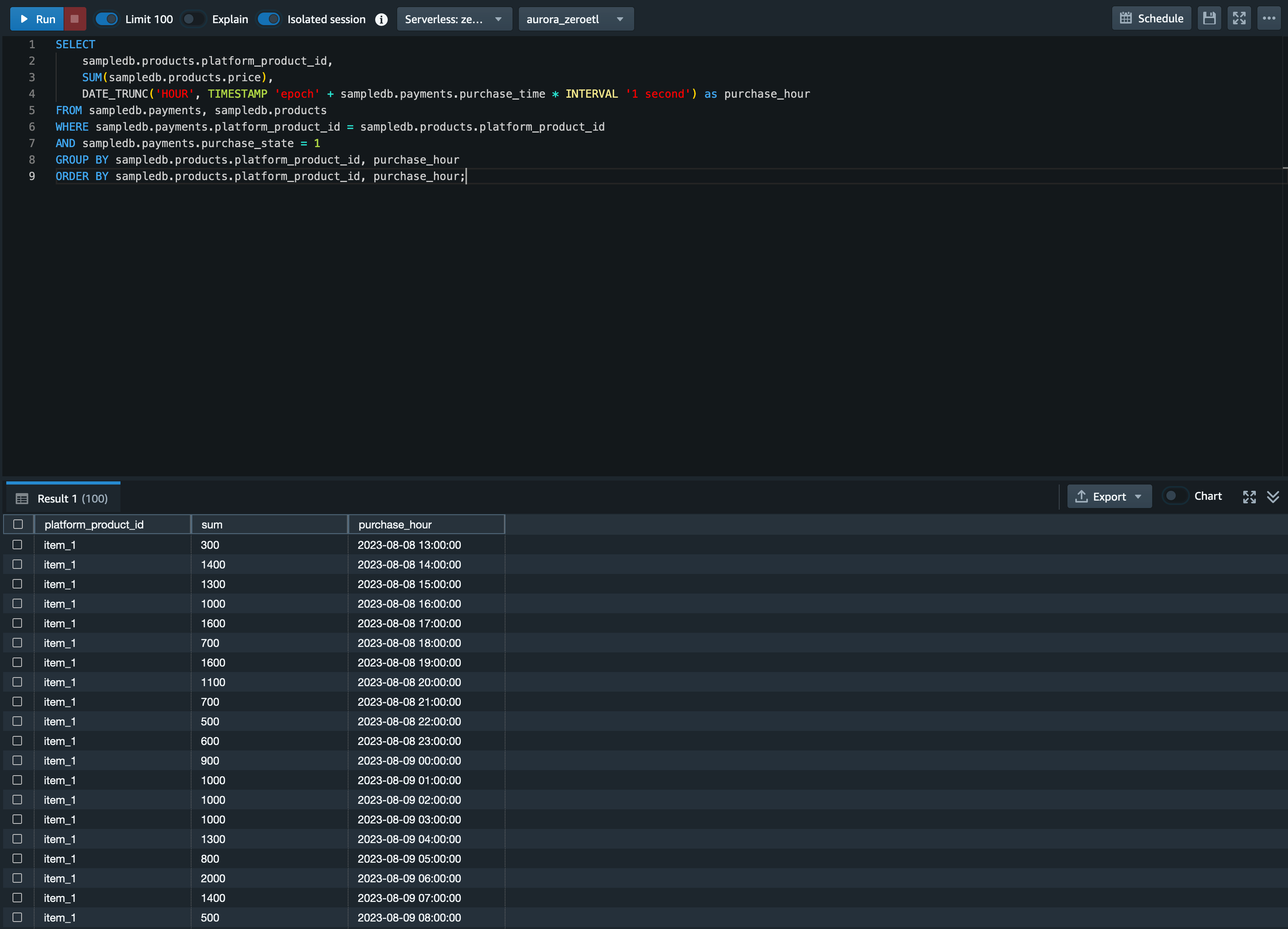The width and height of the screenshot is (1288, 929).
Task: Select the Result 1 tab
Action: coord(62,498)
